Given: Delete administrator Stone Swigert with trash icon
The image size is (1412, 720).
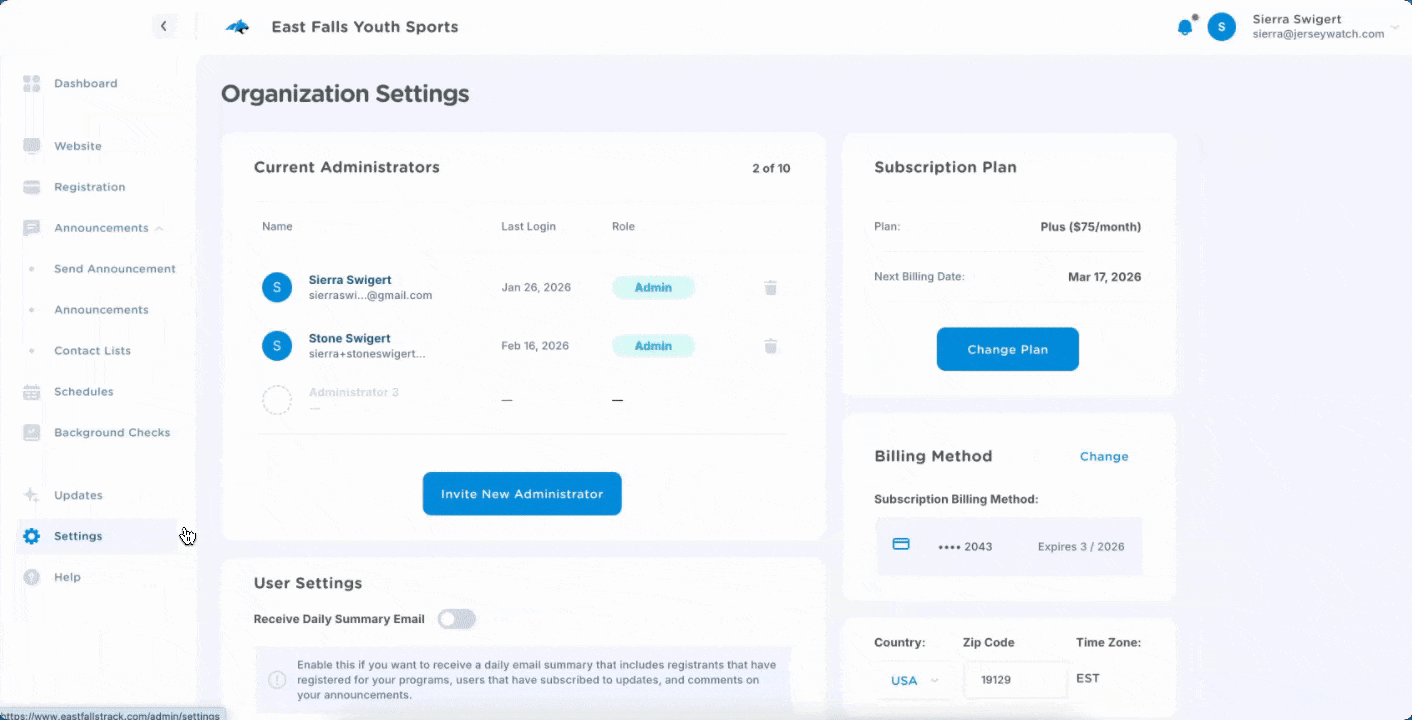Looking at the screenshot, I should 771,346.
